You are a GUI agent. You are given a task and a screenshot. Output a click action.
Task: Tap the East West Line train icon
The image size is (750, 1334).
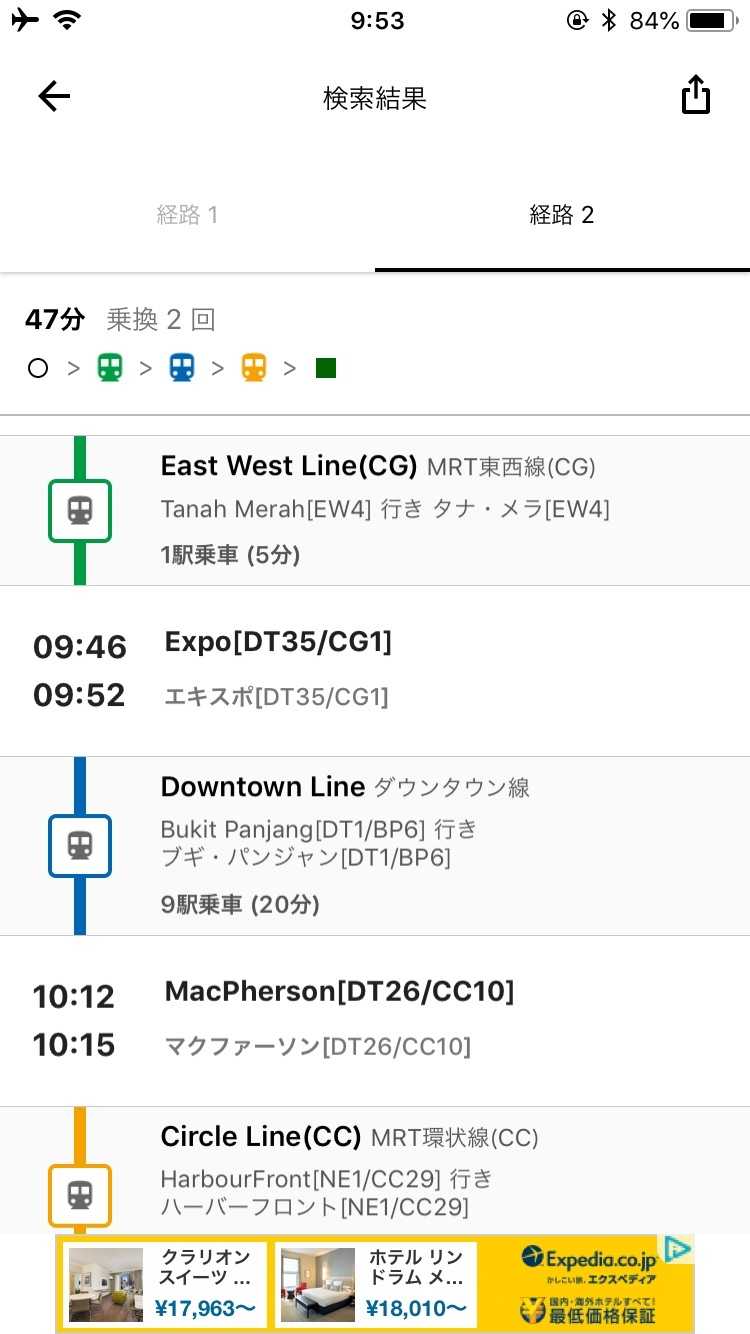[80, 511]
